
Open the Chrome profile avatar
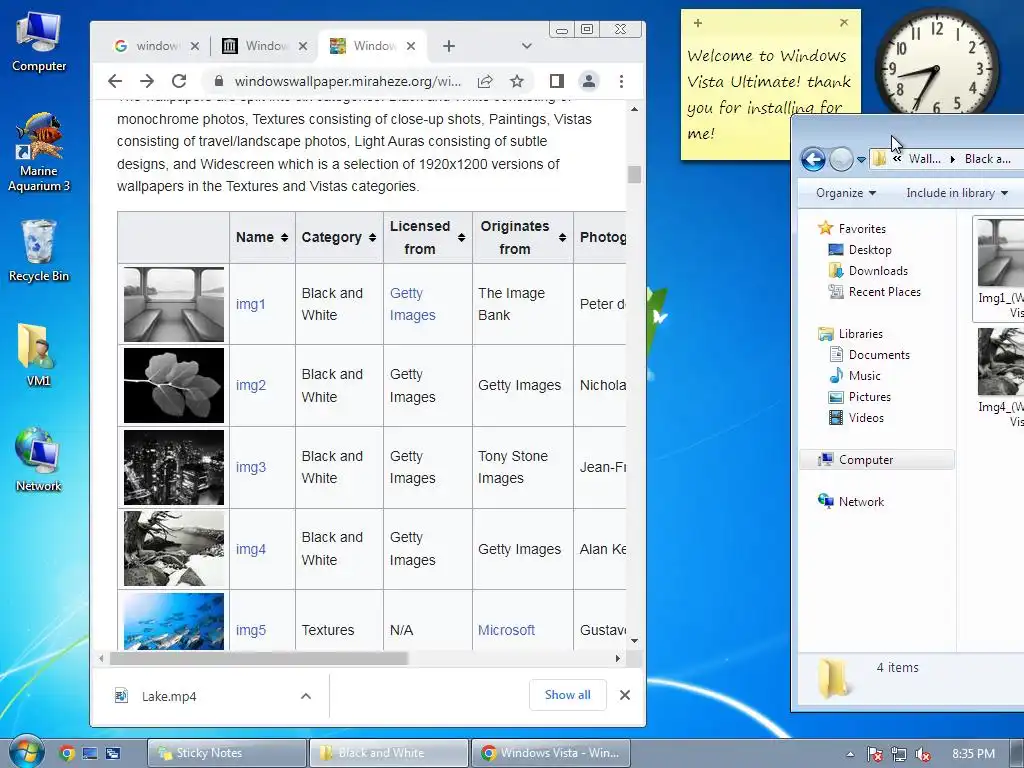point(588,81)
